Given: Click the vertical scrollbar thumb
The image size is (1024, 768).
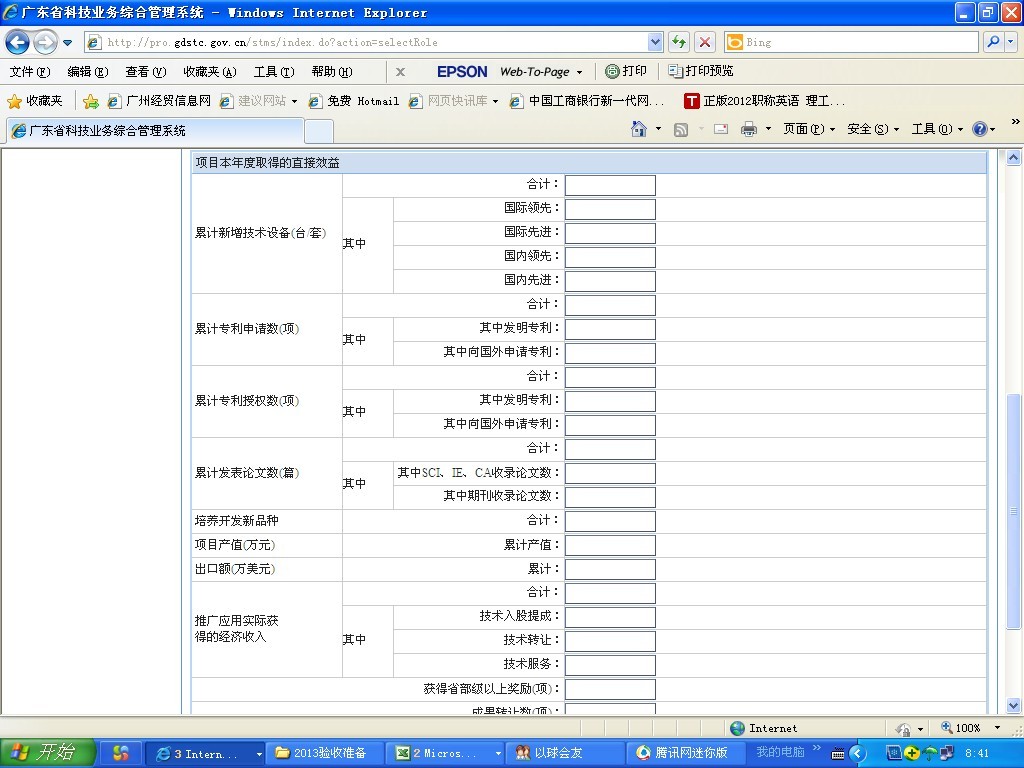Looking at the screenshot, I should click(x=1014, y=511).
